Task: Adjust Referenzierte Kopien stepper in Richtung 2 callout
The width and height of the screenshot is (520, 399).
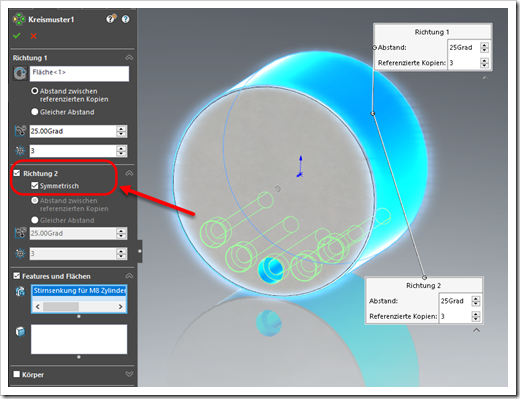Action: click(476, 316)
